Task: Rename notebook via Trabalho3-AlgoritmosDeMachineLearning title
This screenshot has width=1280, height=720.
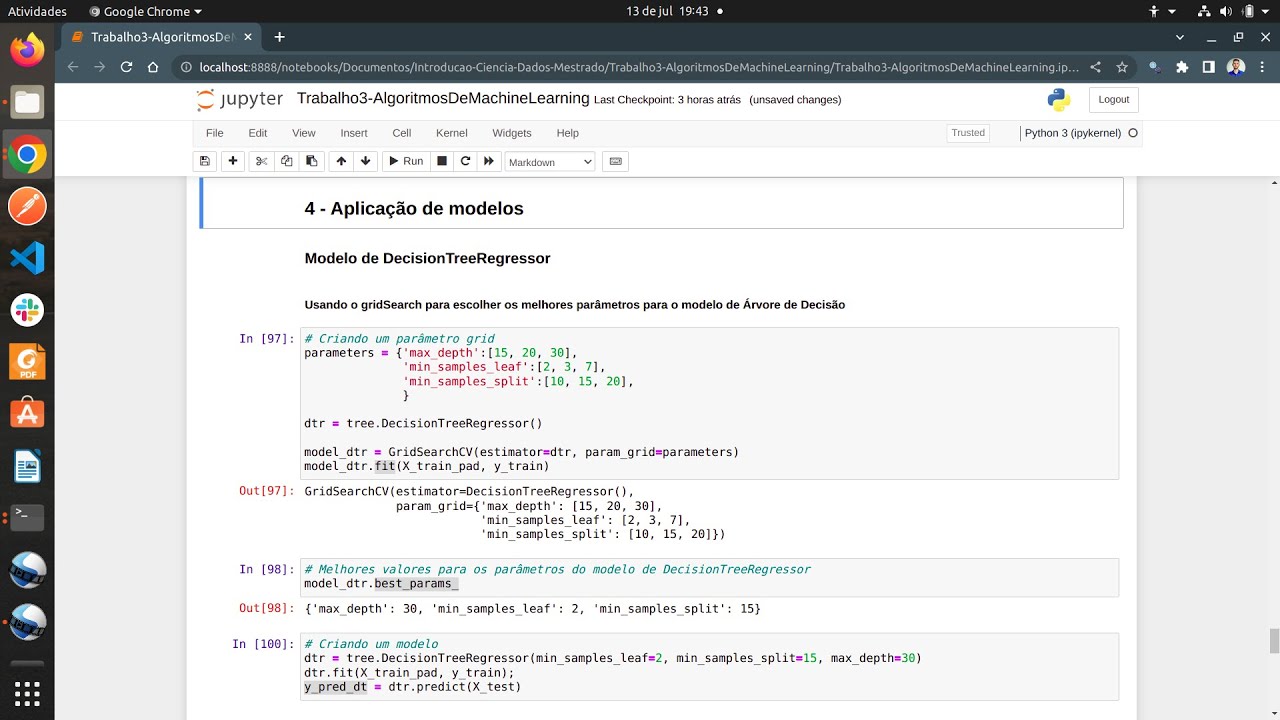Action: pyautogui.click(x=443, y=99)
